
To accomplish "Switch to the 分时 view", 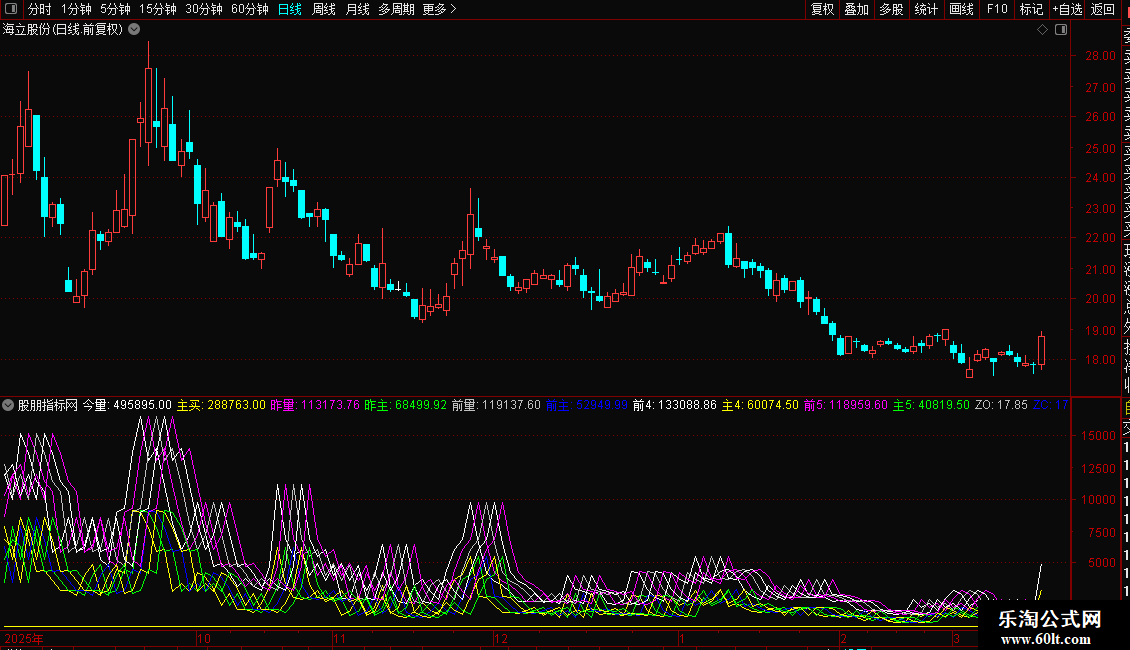I will pos(40,9).
